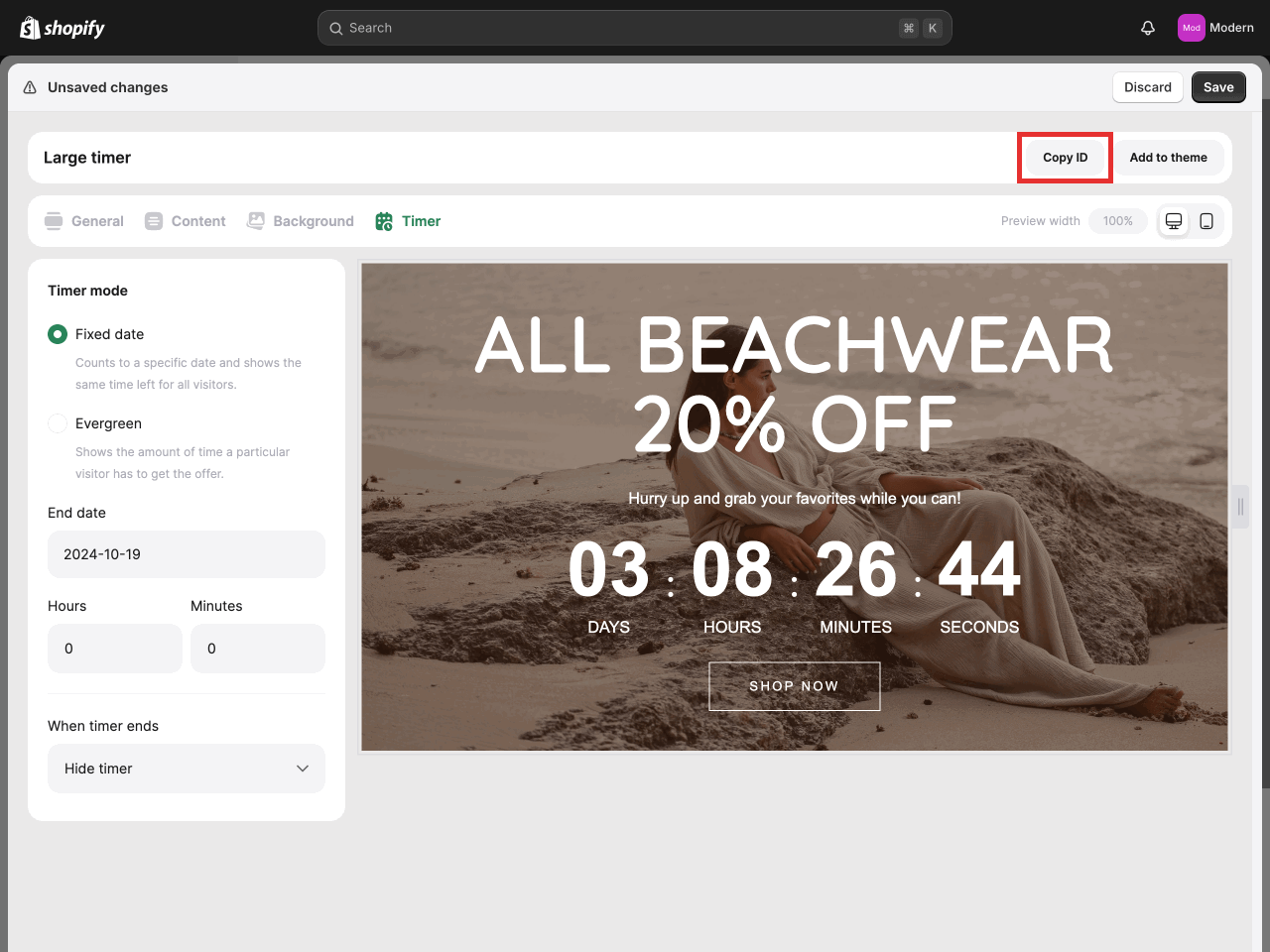
Task: Click Add to theme button
Action: [x=1168, y=158]
